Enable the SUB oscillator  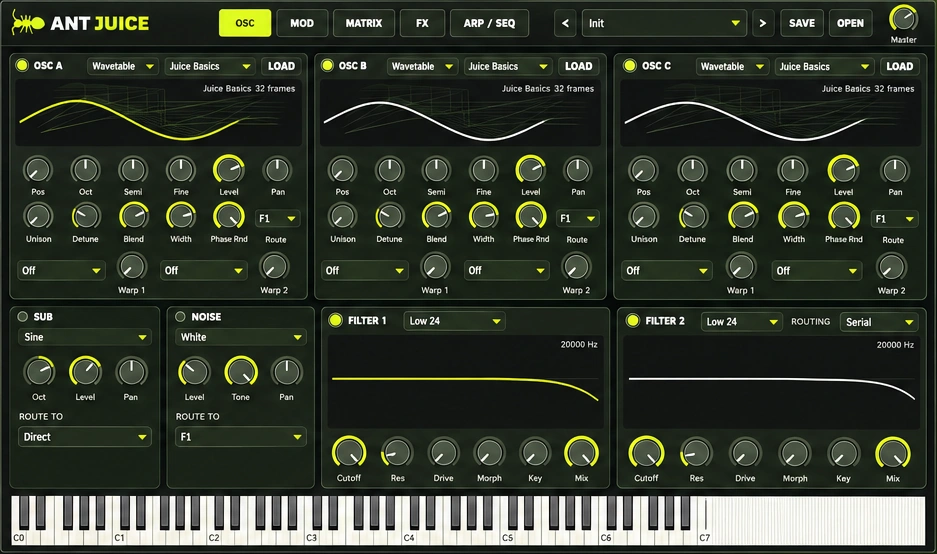tap(23, 316)
